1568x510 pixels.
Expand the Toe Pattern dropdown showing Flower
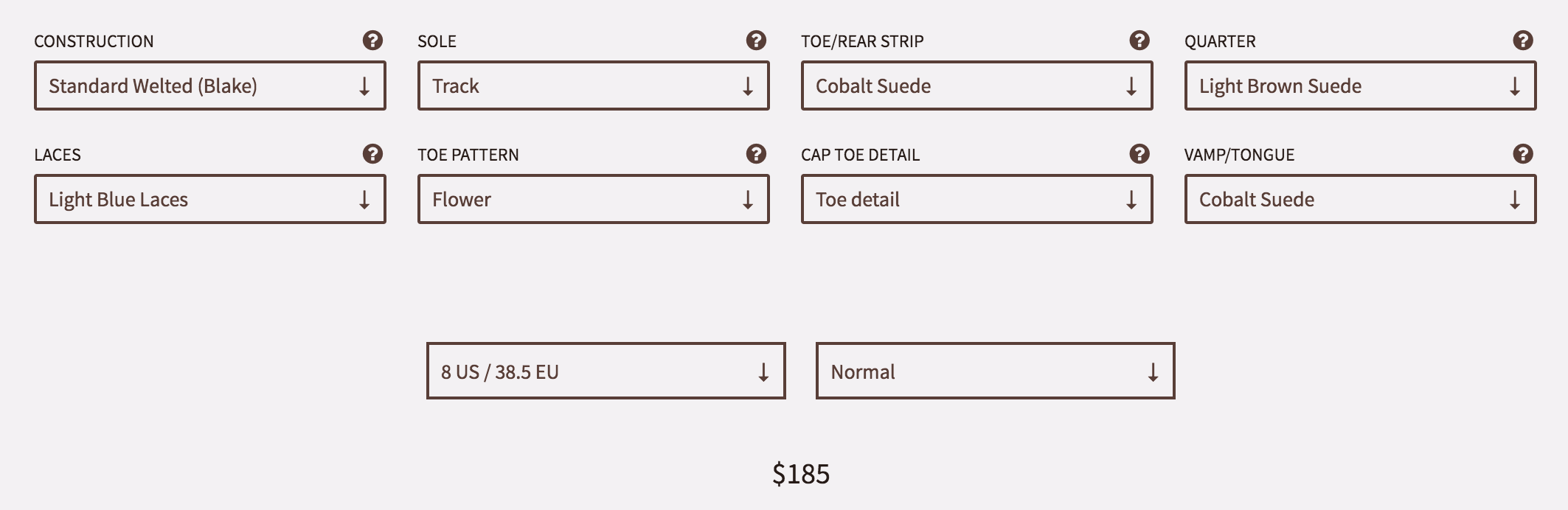coord(593,200)
